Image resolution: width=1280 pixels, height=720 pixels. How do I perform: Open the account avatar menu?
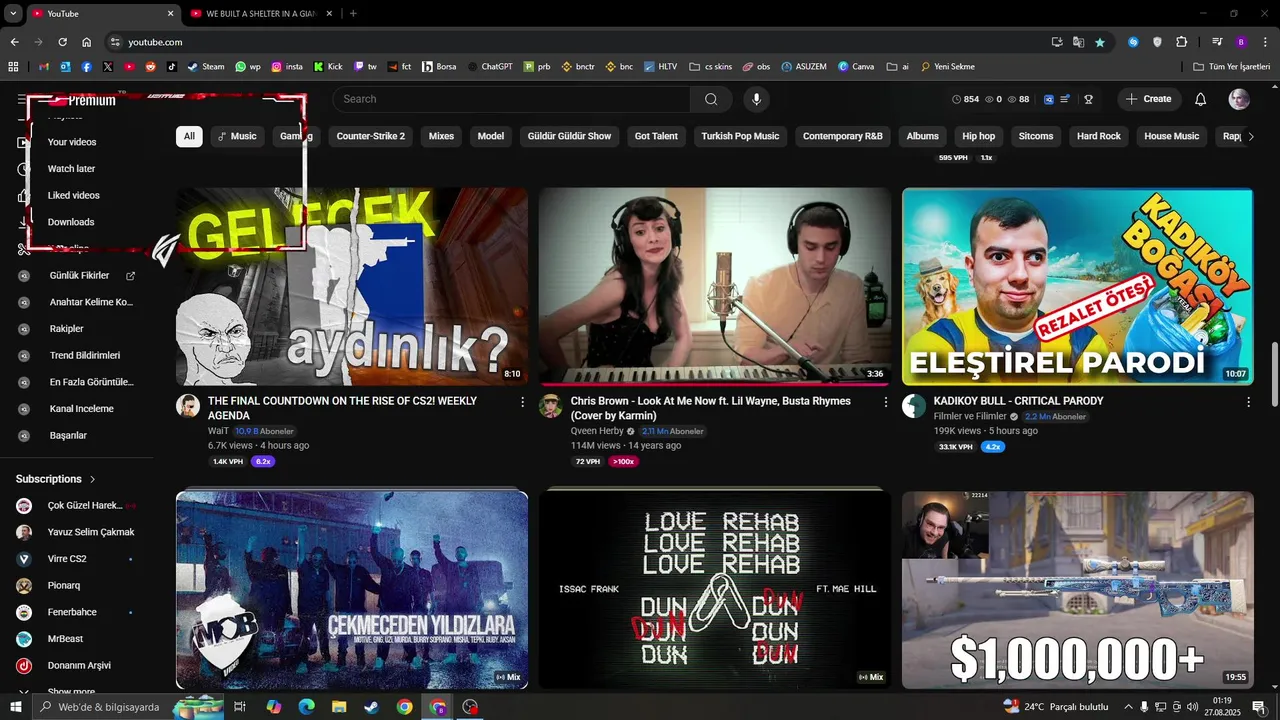tap(1239, 99)
